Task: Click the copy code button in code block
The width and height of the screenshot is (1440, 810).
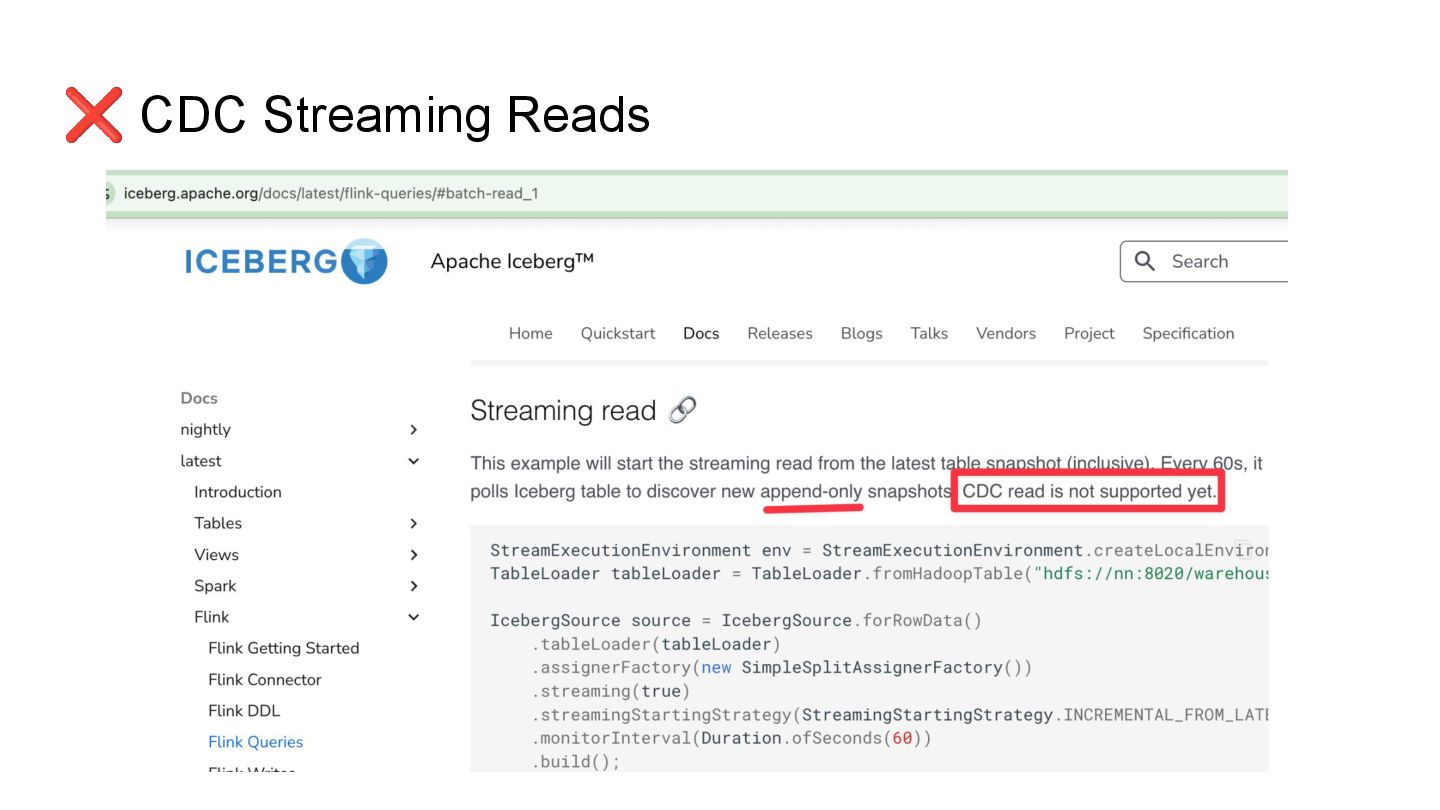Action: (x=1243, y=547)
